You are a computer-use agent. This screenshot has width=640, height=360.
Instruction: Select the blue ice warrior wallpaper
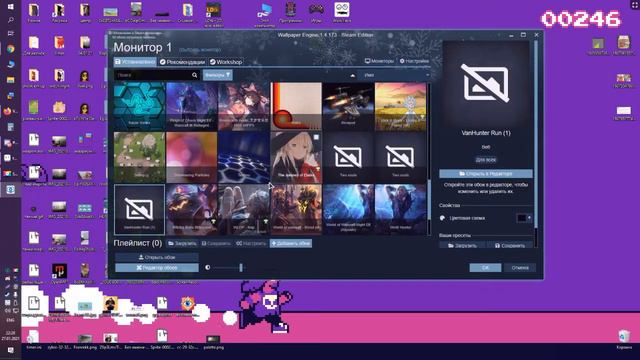[348, 210]
